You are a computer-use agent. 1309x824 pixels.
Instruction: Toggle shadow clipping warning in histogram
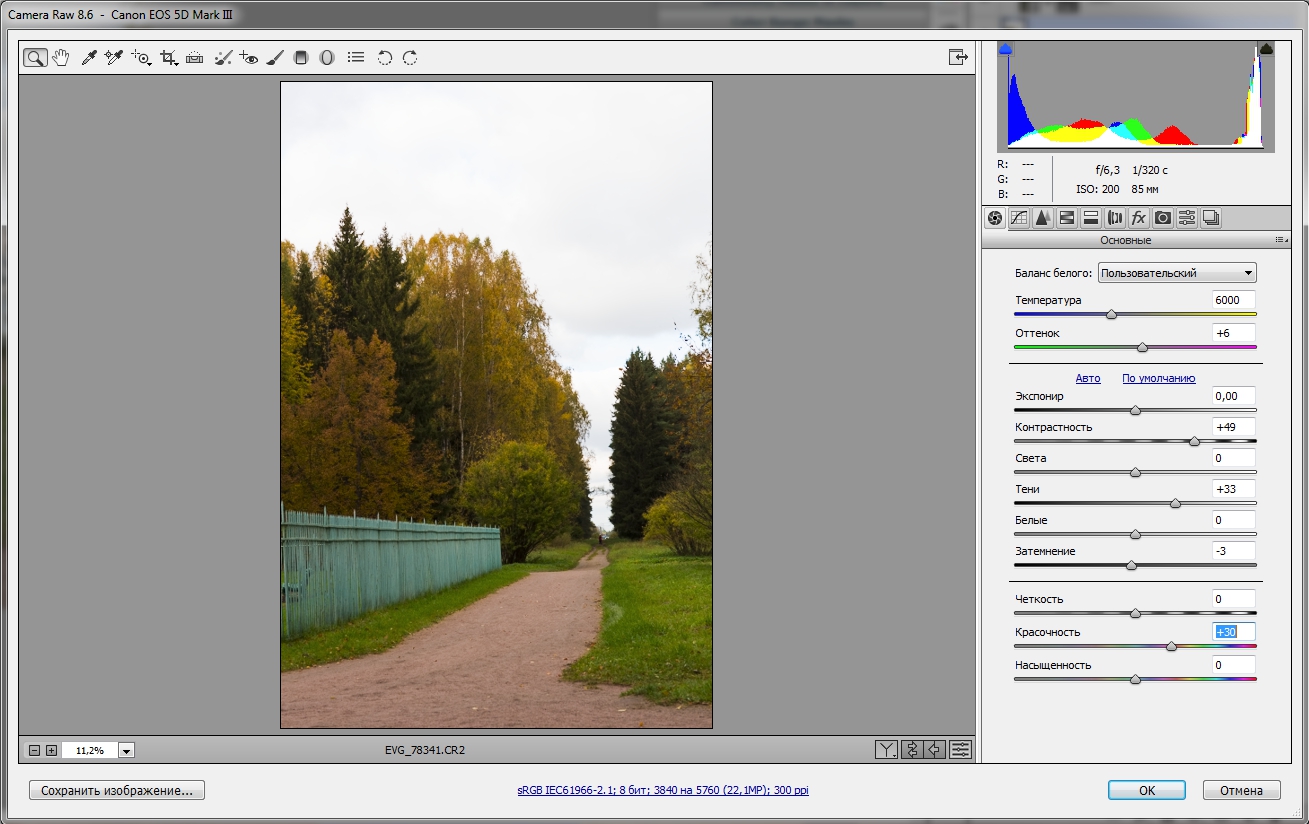pyautogui.click(x=1006, y=48)
